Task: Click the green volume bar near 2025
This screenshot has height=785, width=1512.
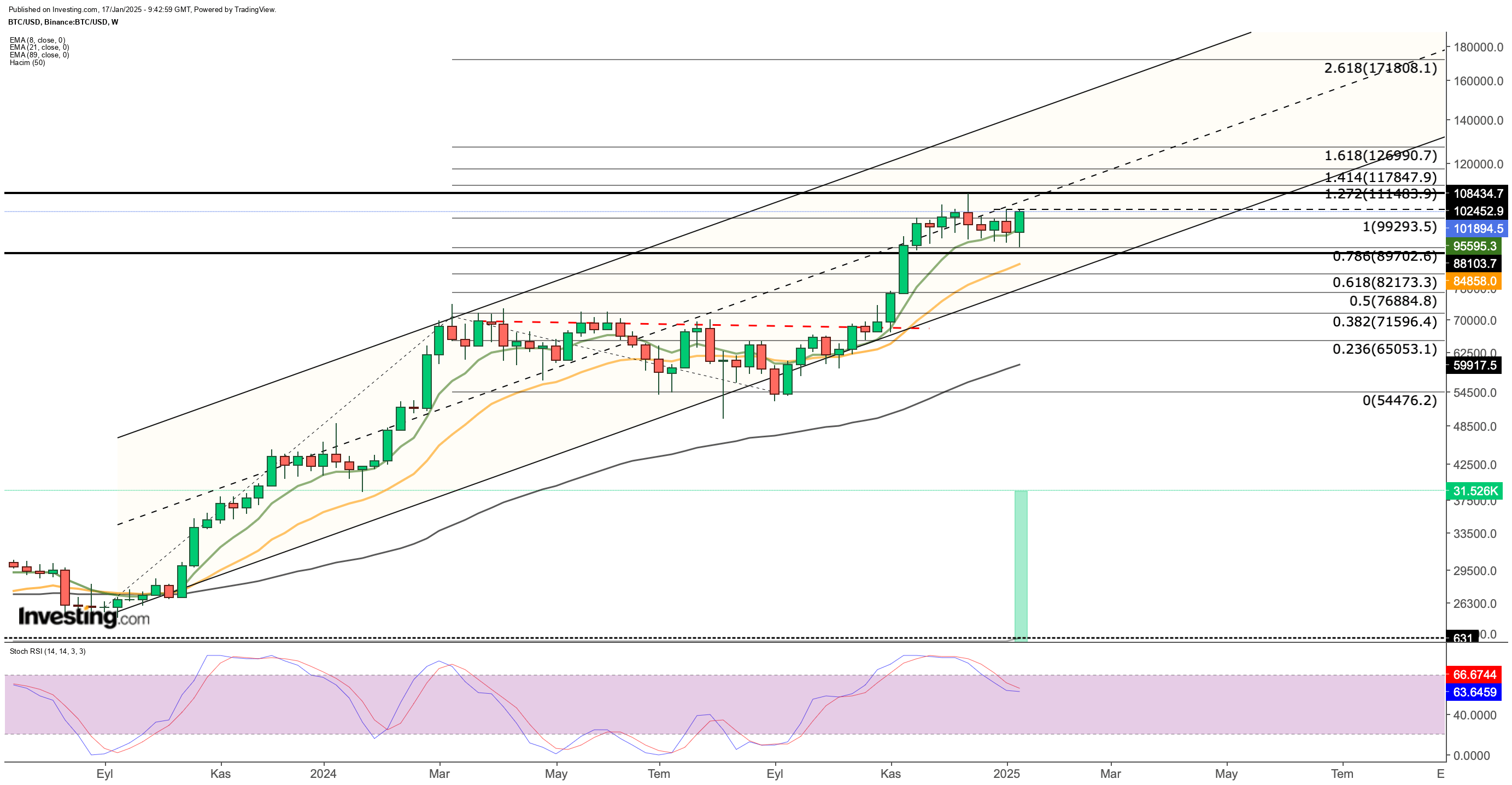Action: pos(1021,566)
